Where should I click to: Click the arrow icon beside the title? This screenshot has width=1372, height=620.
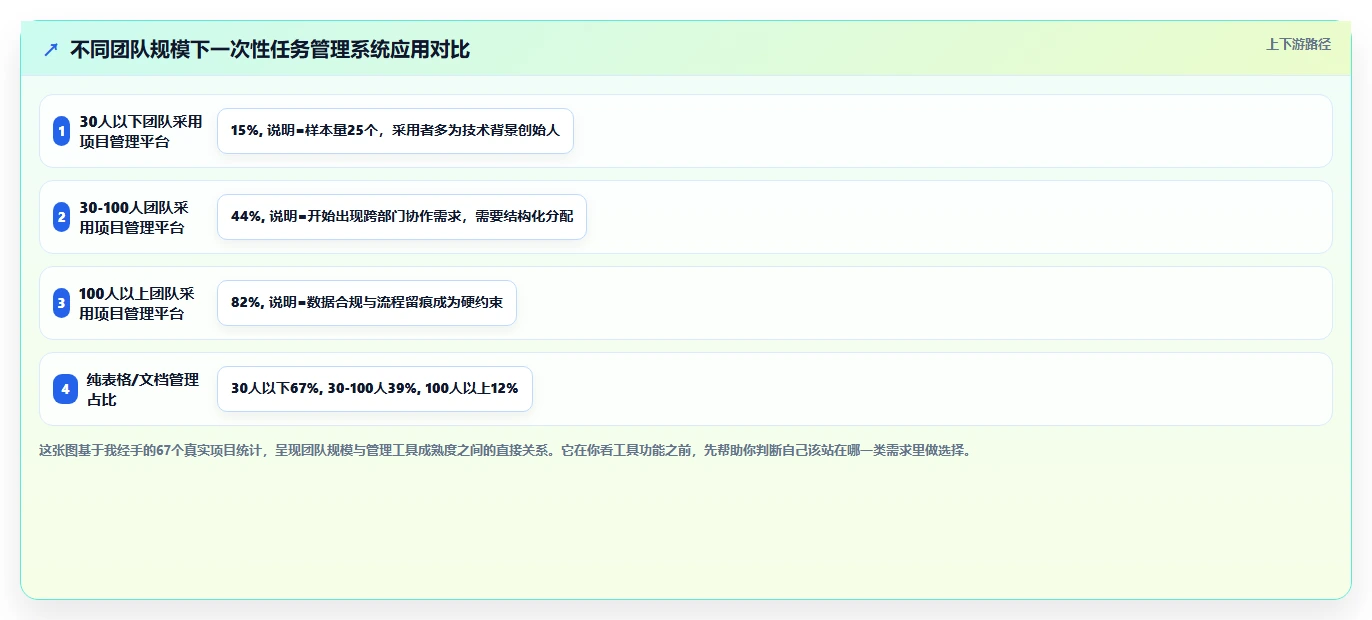51,50
